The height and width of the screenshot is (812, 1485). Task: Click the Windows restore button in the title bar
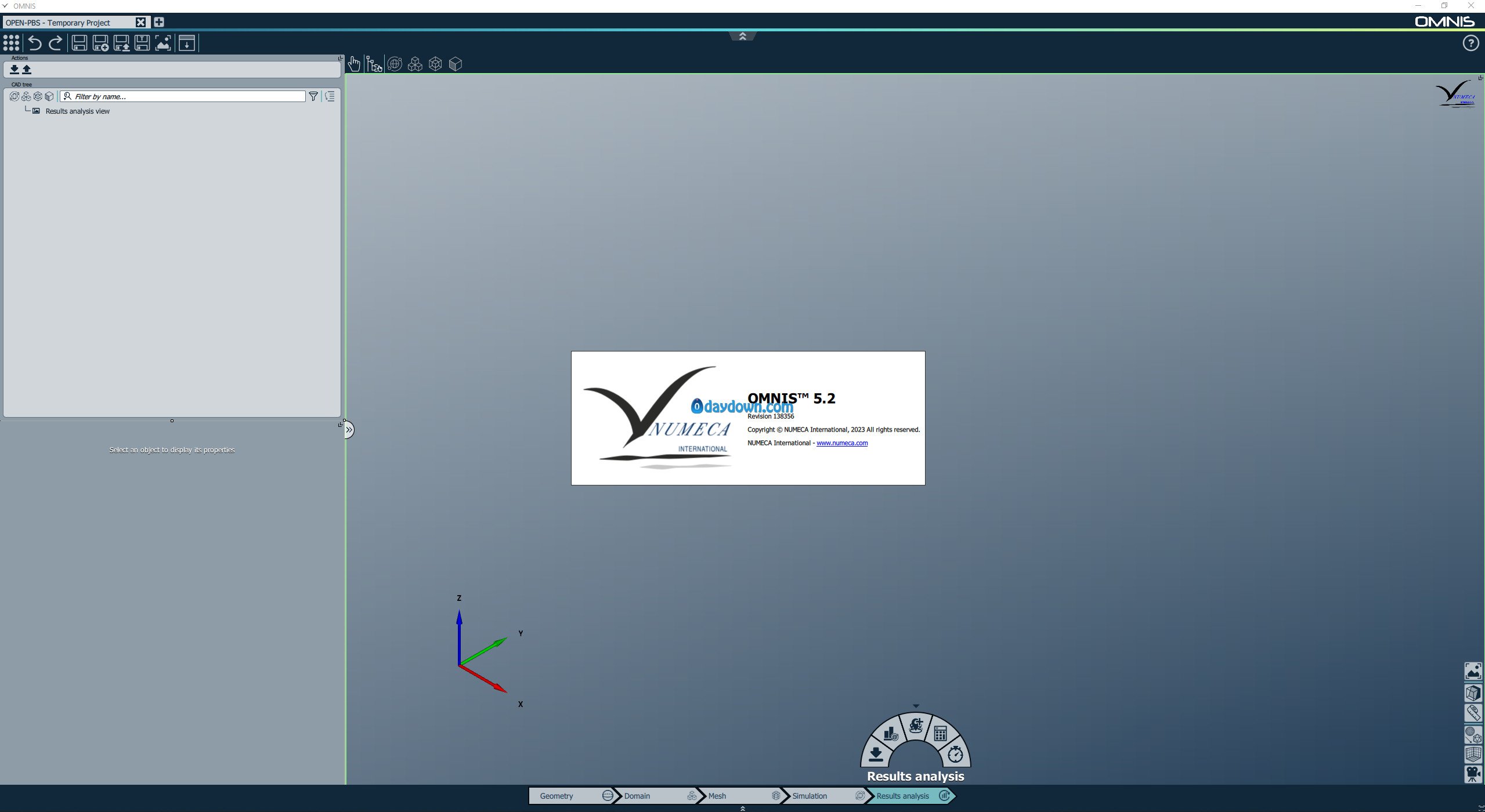click(x=1444, y=6)
